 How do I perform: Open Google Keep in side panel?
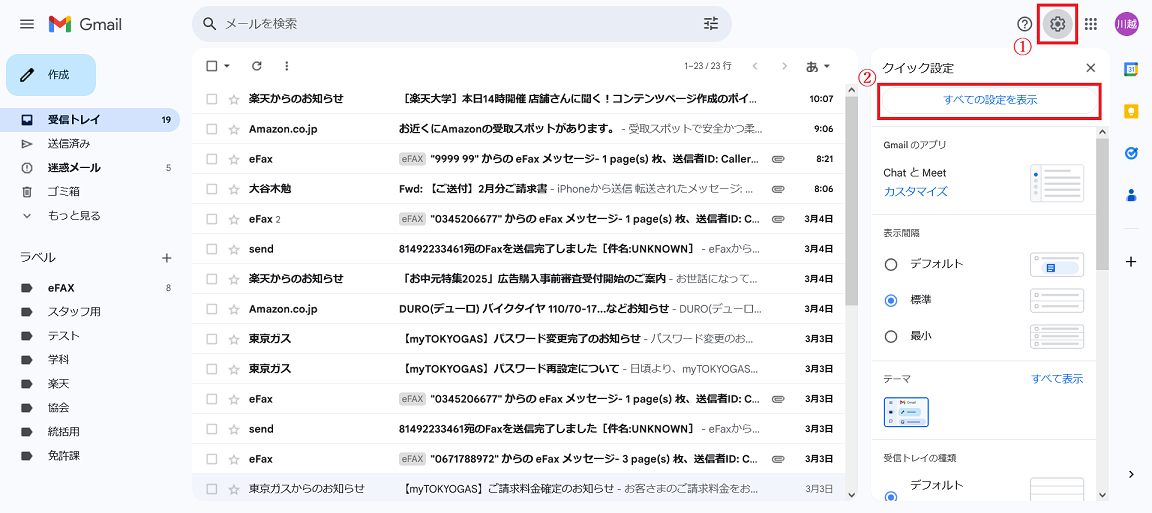point(1131,111)
